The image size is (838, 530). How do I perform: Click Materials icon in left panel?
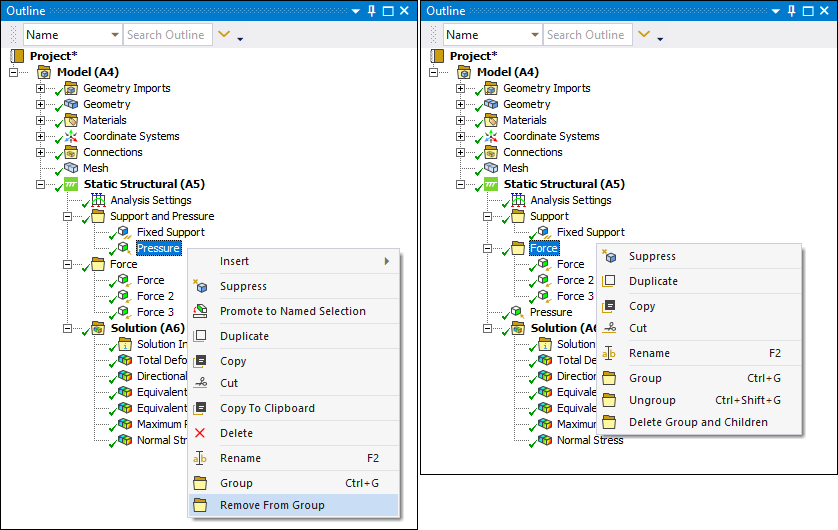click(x=71, y=120)
